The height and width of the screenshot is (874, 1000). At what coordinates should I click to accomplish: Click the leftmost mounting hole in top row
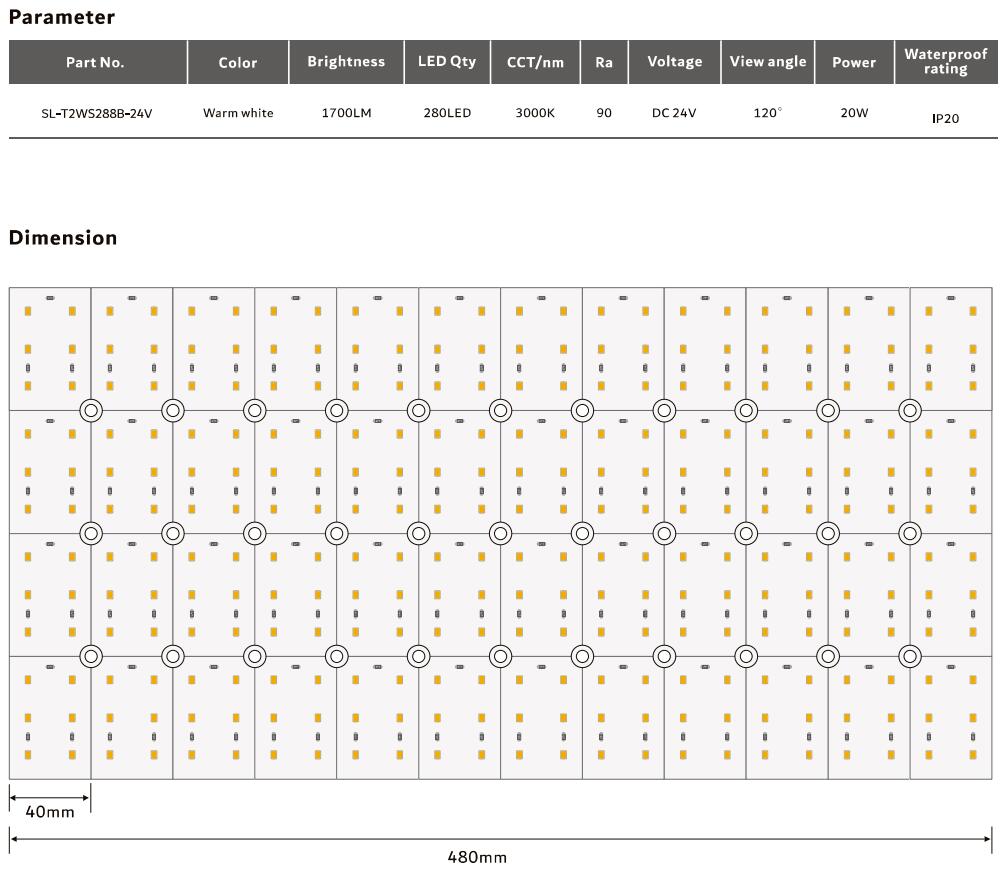pos(91,410)
